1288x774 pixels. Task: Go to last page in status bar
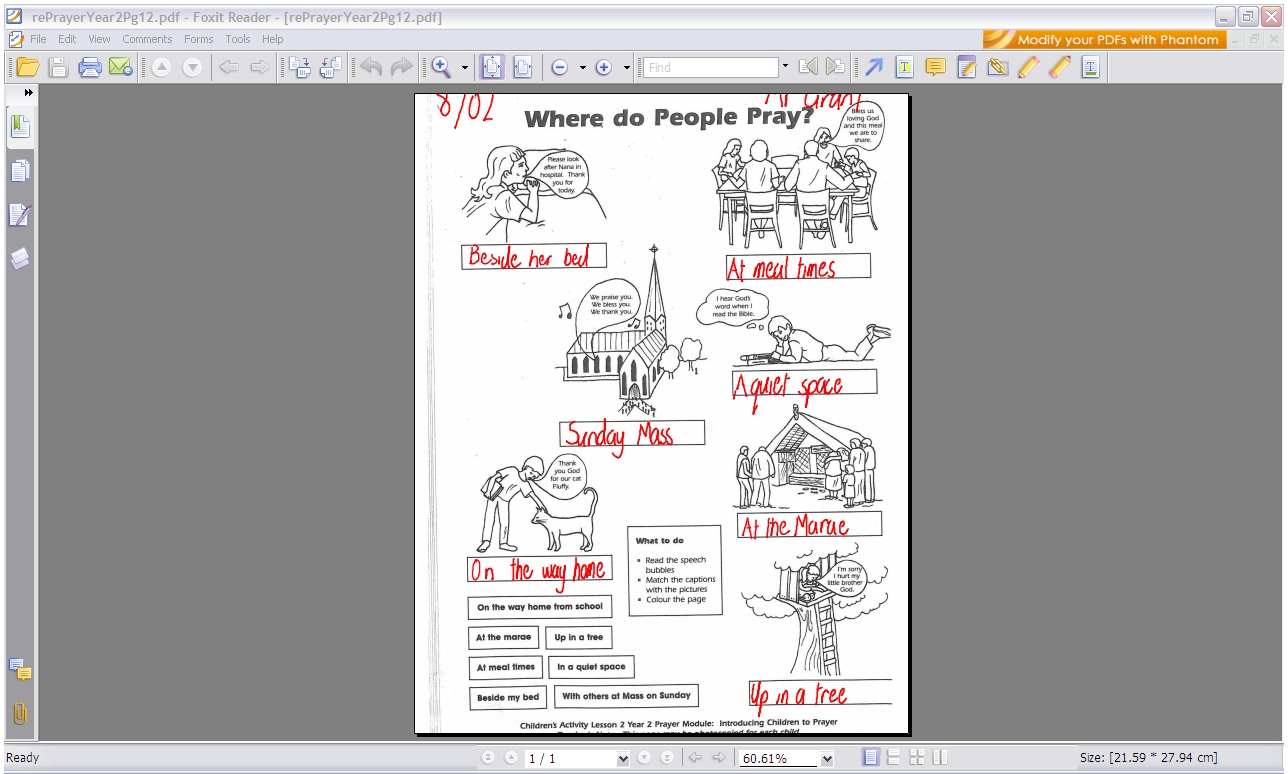pyautogui.click(x=666, y=758)
